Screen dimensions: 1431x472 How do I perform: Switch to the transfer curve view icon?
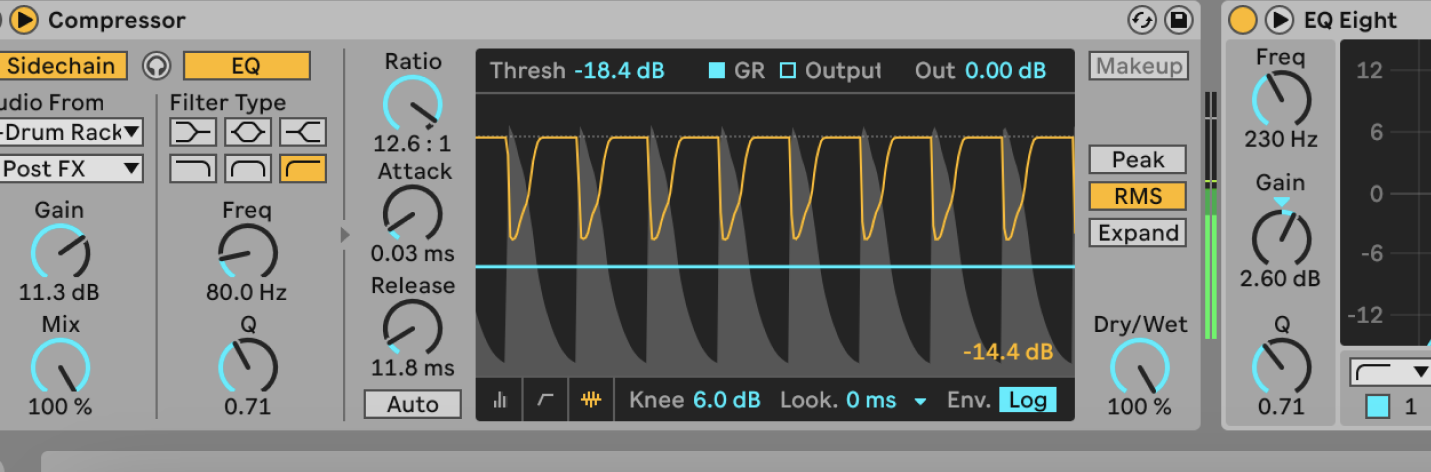pos(546,400)
